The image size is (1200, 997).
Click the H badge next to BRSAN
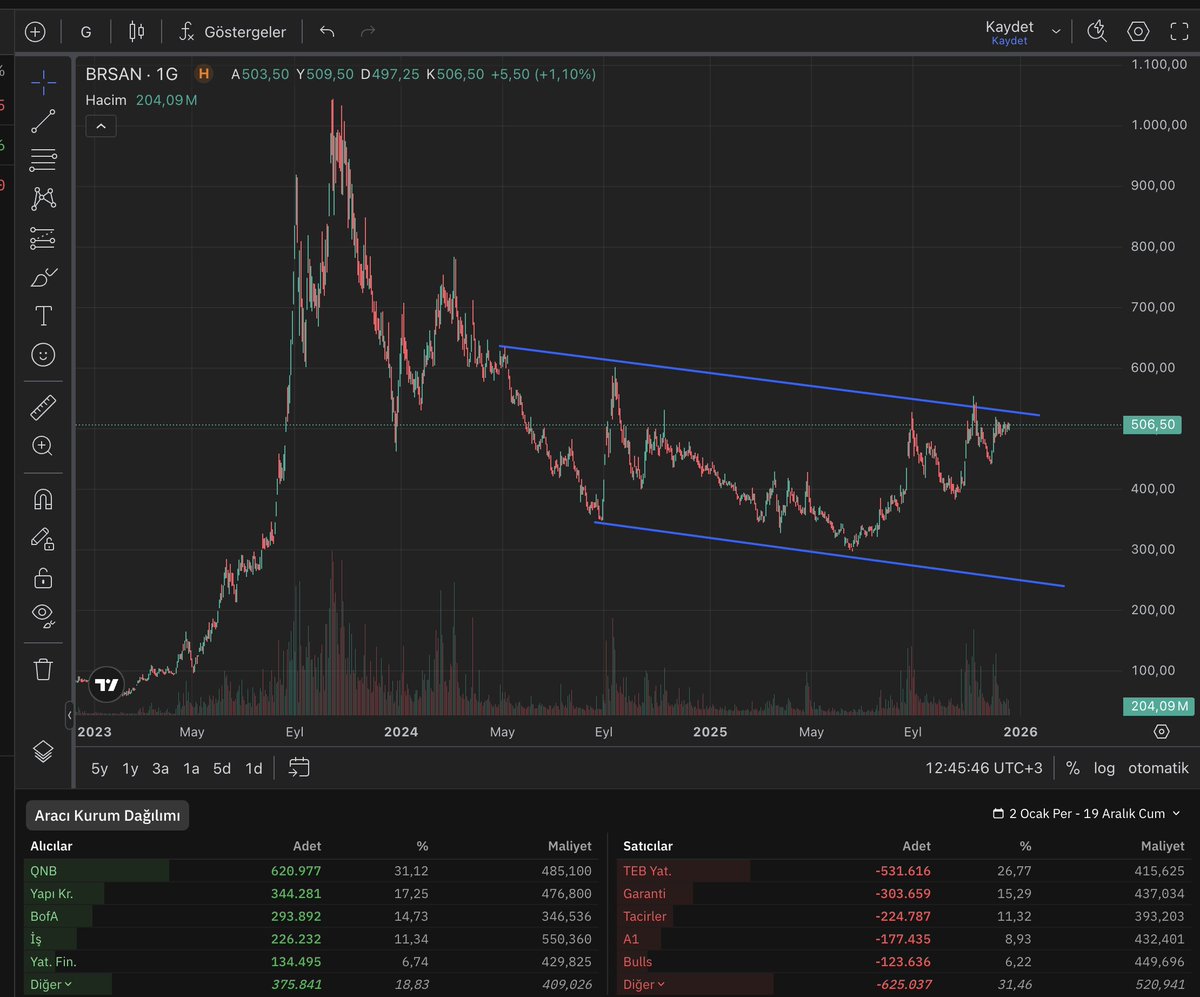pos(204,74)
